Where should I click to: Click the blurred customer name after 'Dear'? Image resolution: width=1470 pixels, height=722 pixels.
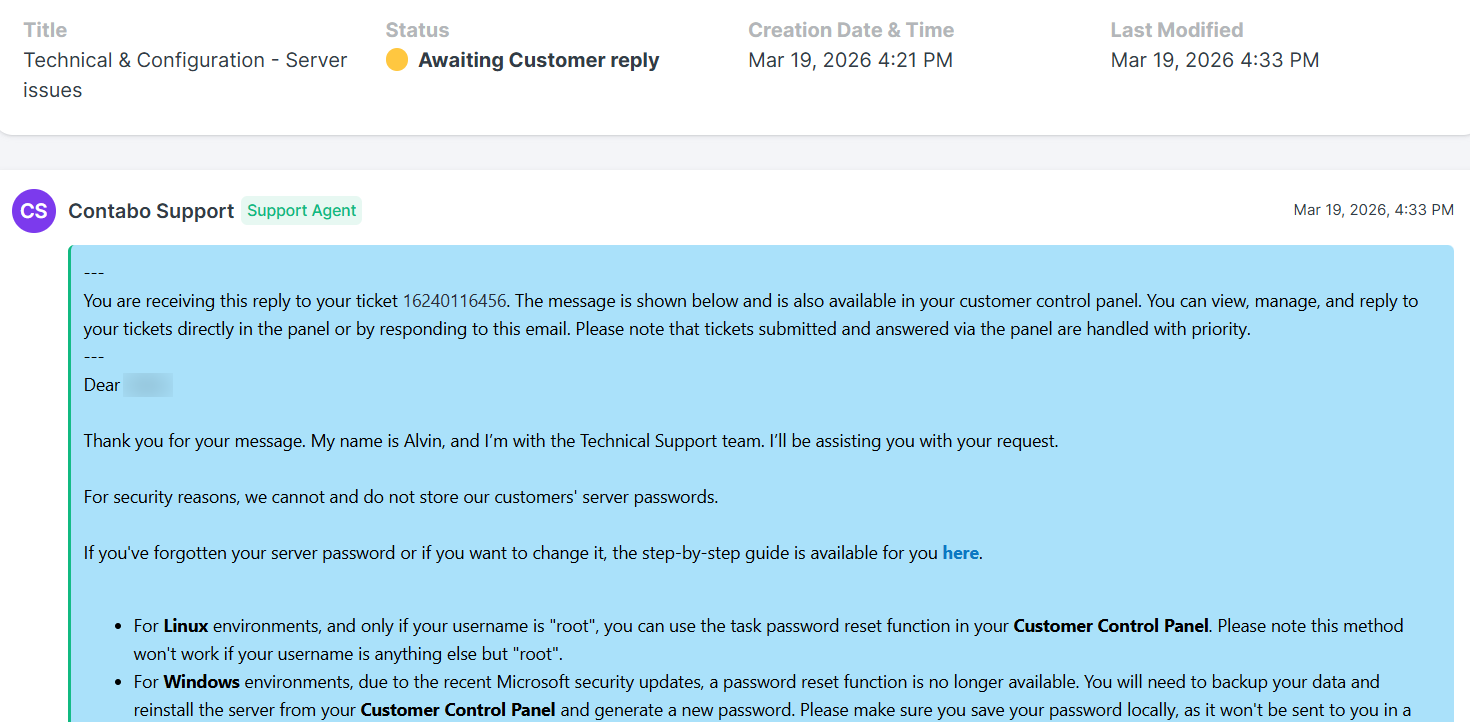coord(148,385)
